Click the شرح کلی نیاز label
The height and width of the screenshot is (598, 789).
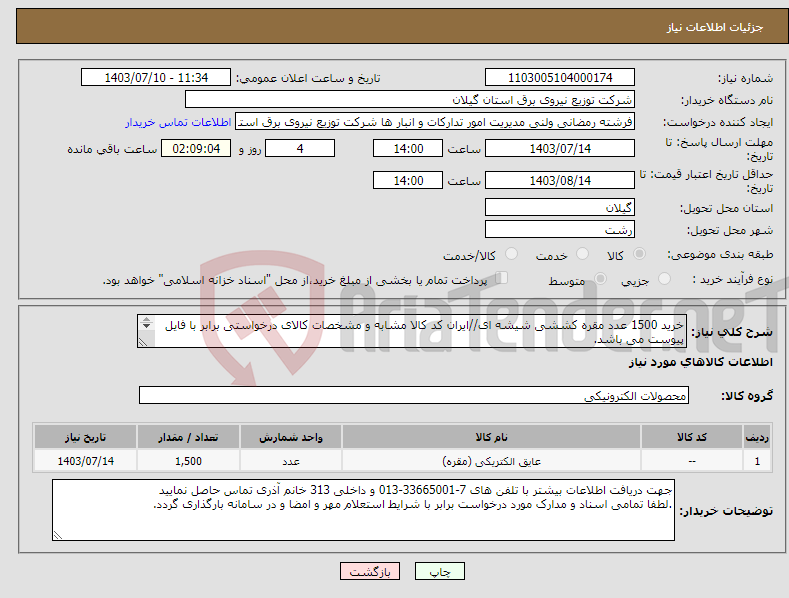tap(732, 332)
